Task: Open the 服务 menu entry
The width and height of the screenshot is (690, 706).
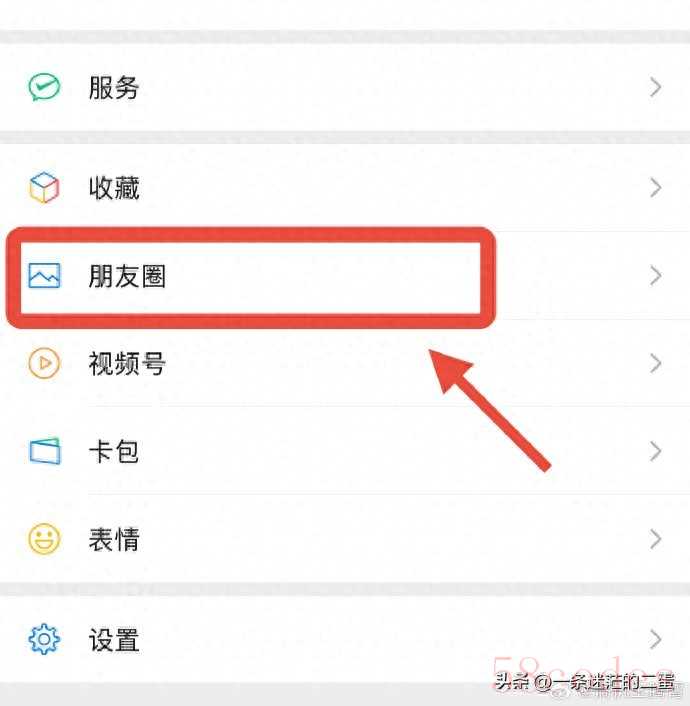Action: [345, 87]
